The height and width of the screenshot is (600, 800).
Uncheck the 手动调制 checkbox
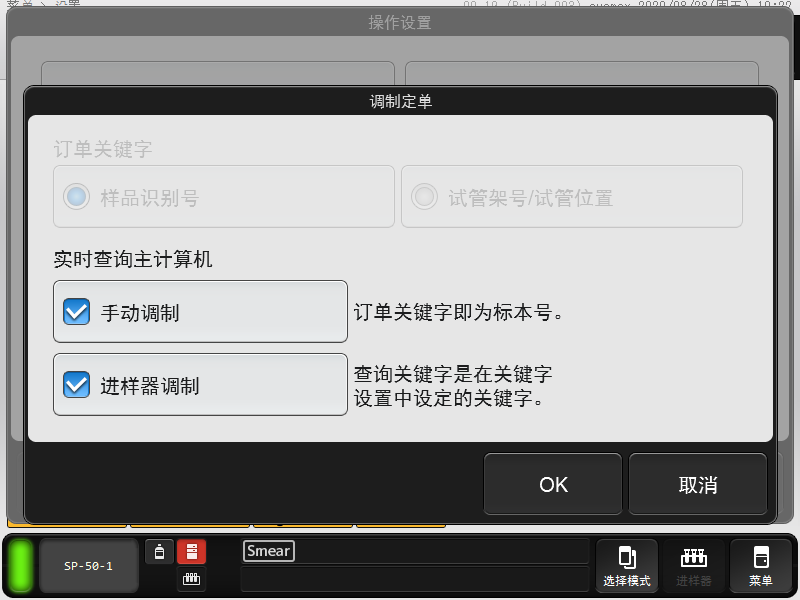point(77,312)
